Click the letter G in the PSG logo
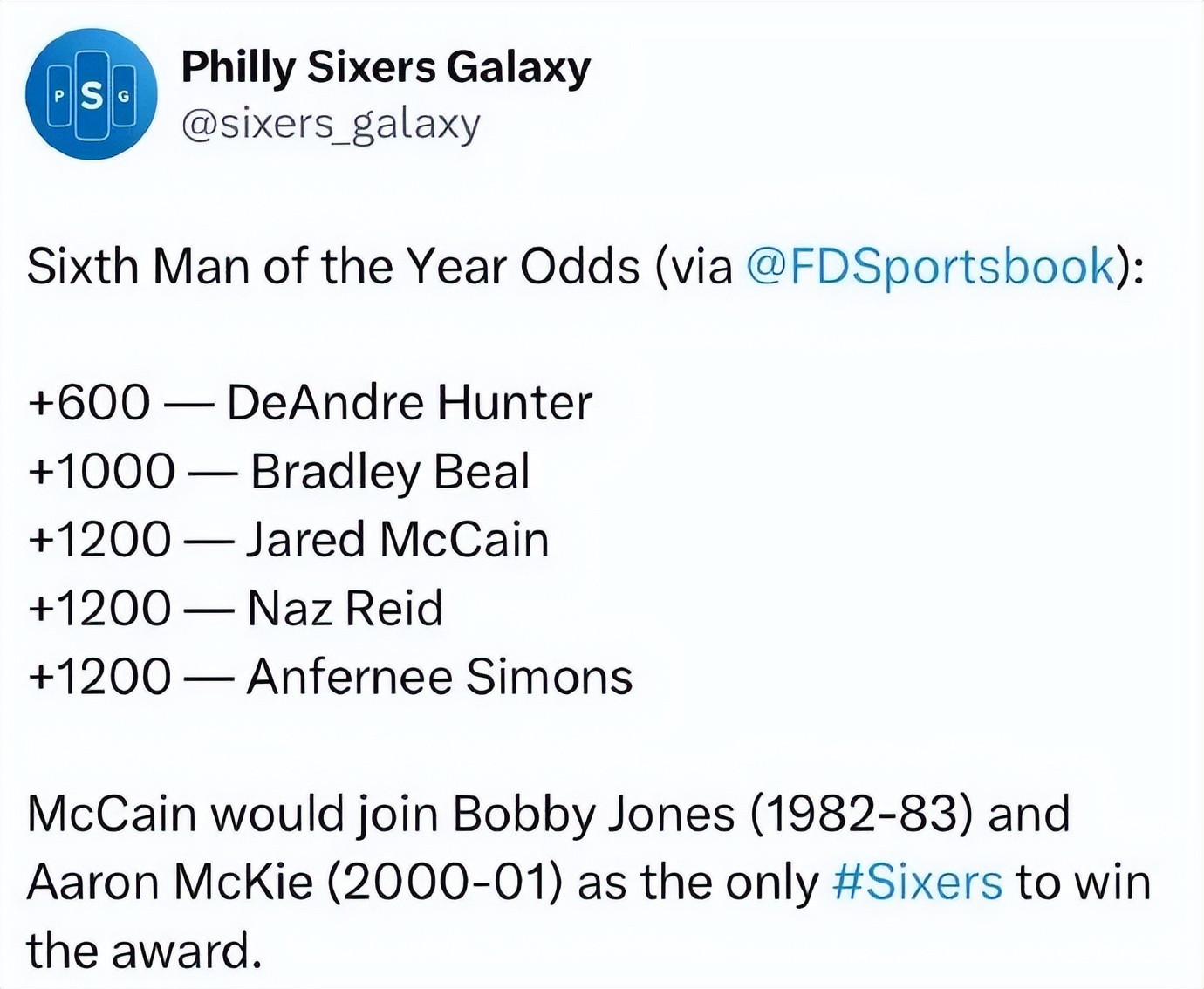 [x=124, y=97]
